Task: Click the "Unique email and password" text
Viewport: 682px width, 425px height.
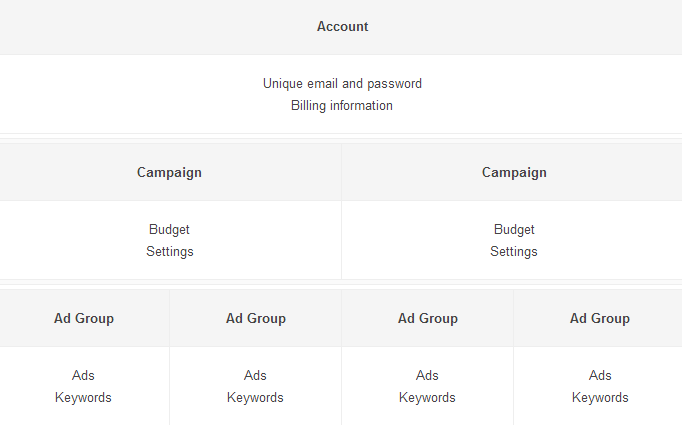Action: click(342, 84)
